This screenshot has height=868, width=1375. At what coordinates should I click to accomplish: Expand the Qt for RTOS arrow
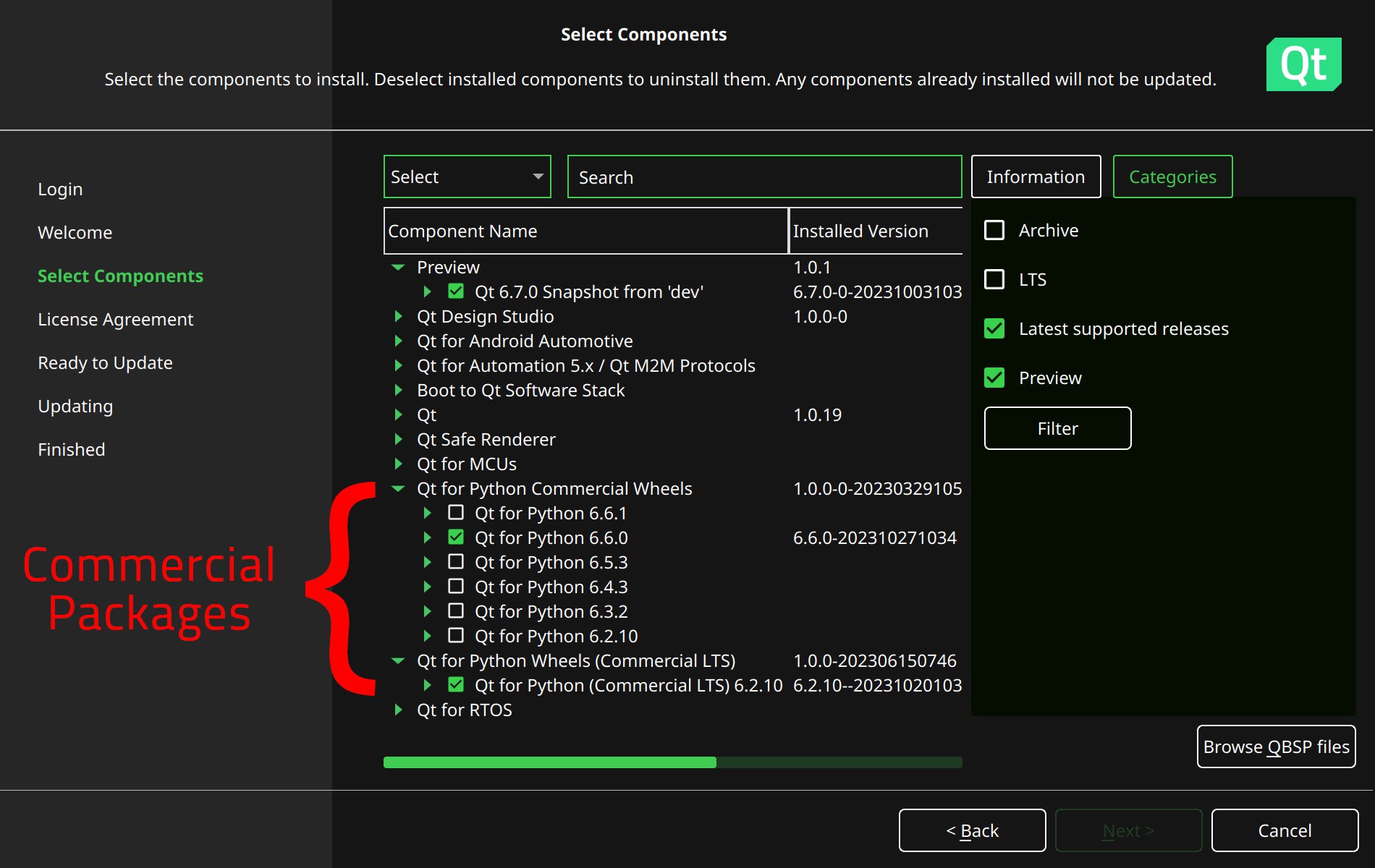pyautogui.click(x=398, y=710)
